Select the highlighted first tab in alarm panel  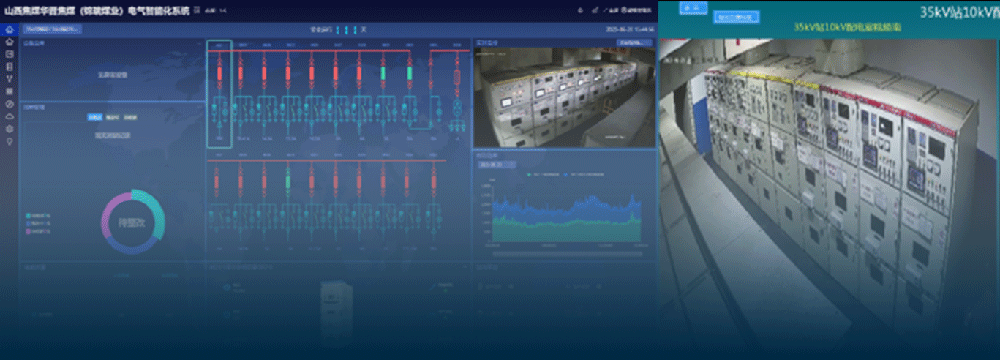[x=94, y=117]
